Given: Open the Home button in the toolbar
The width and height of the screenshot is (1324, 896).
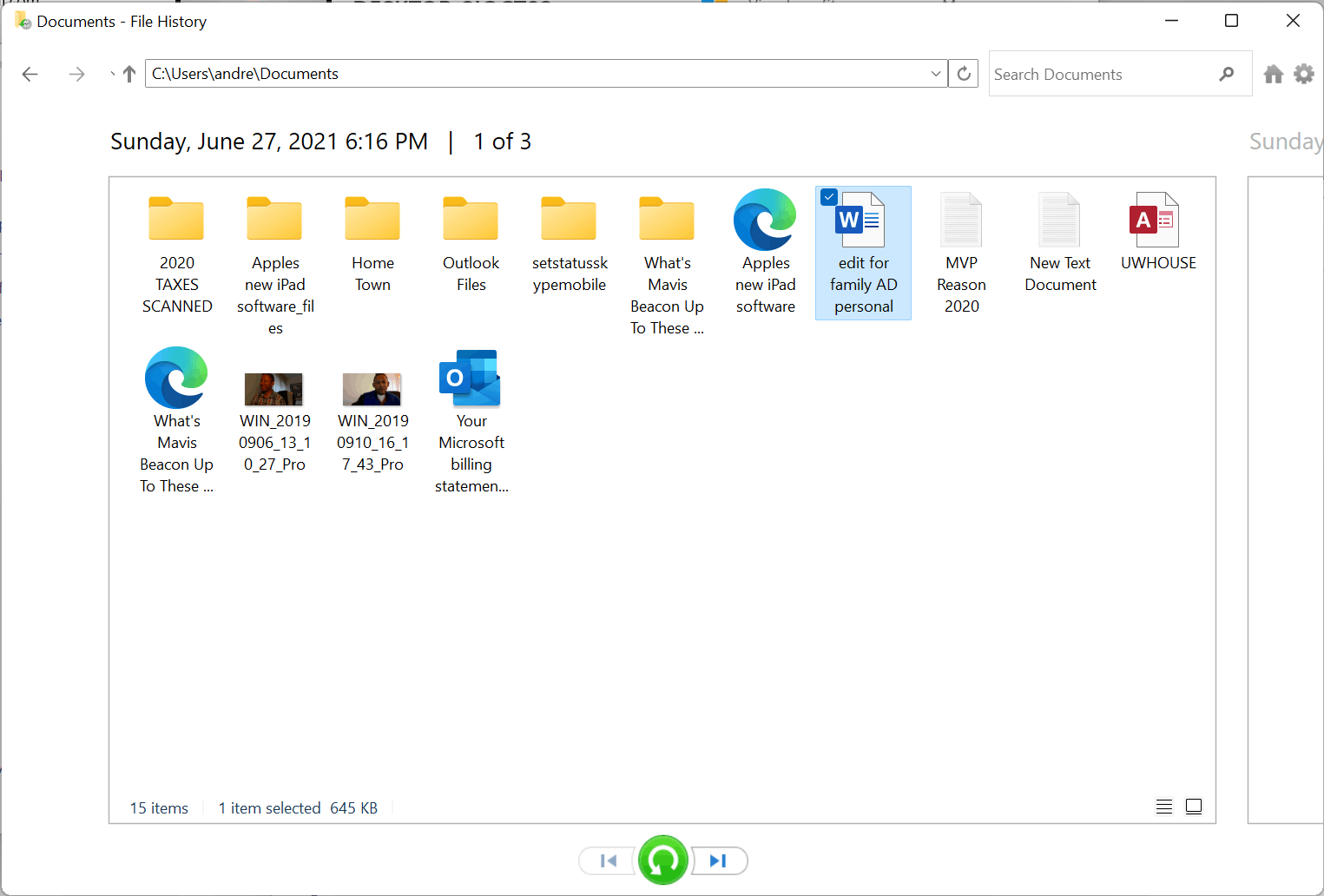Looking at the screenshot, I should click(x=1273, y=74).
